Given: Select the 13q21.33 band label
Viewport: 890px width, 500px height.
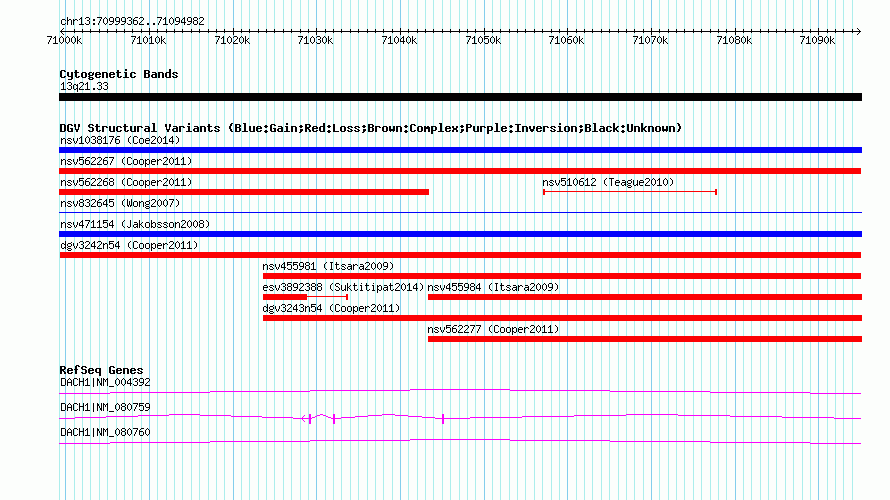Looking at the screenshot, I should 84,86.
